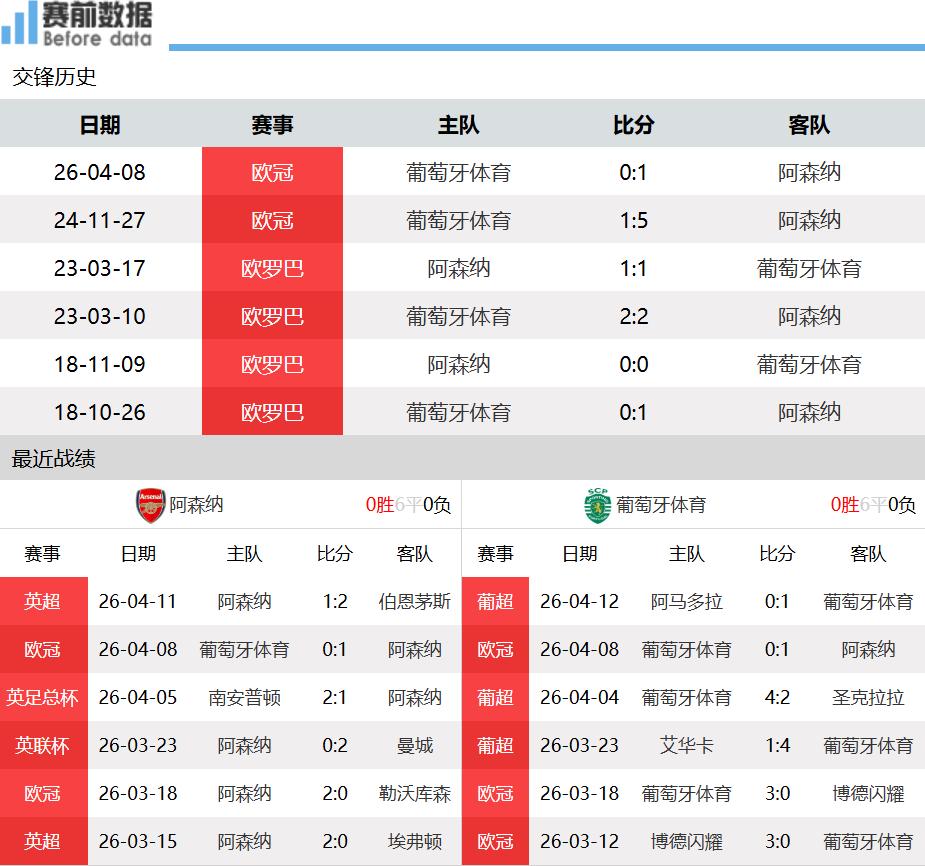
Task: Open the 2:2 score from 23-03-10
Action: (633, 316)
